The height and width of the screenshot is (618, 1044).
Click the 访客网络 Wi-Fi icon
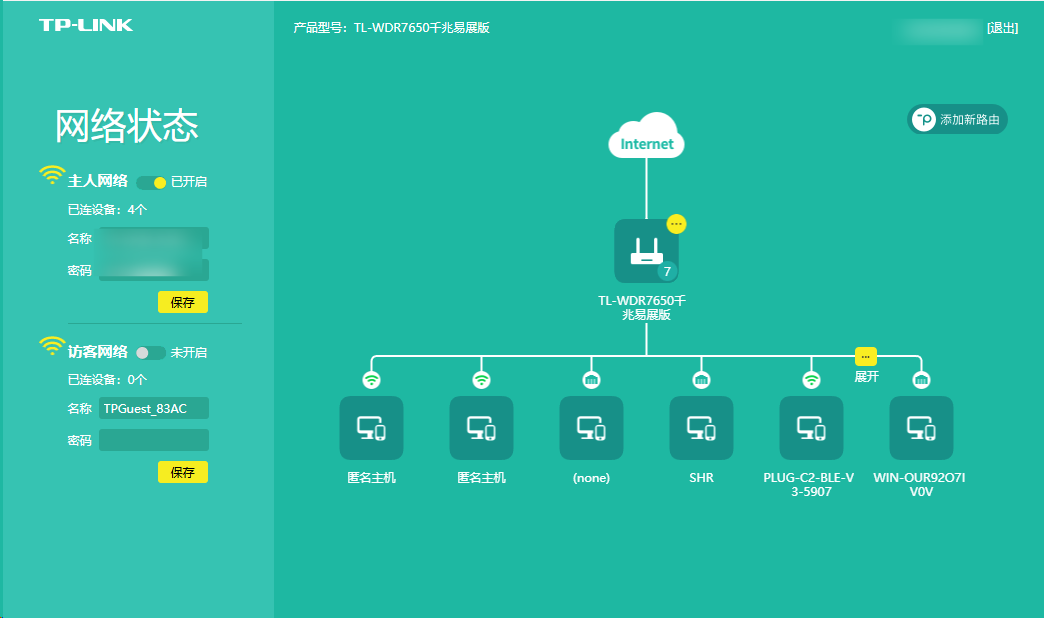52,346
